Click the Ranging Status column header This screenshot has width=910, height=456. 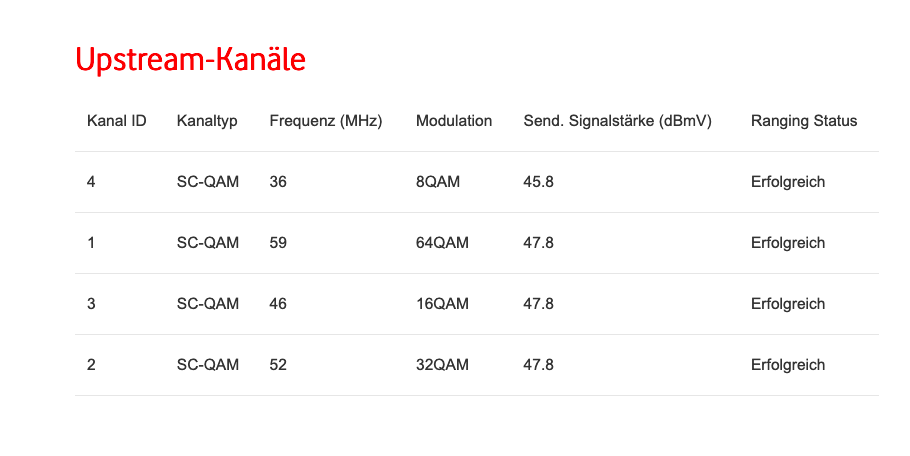point(804,121)
